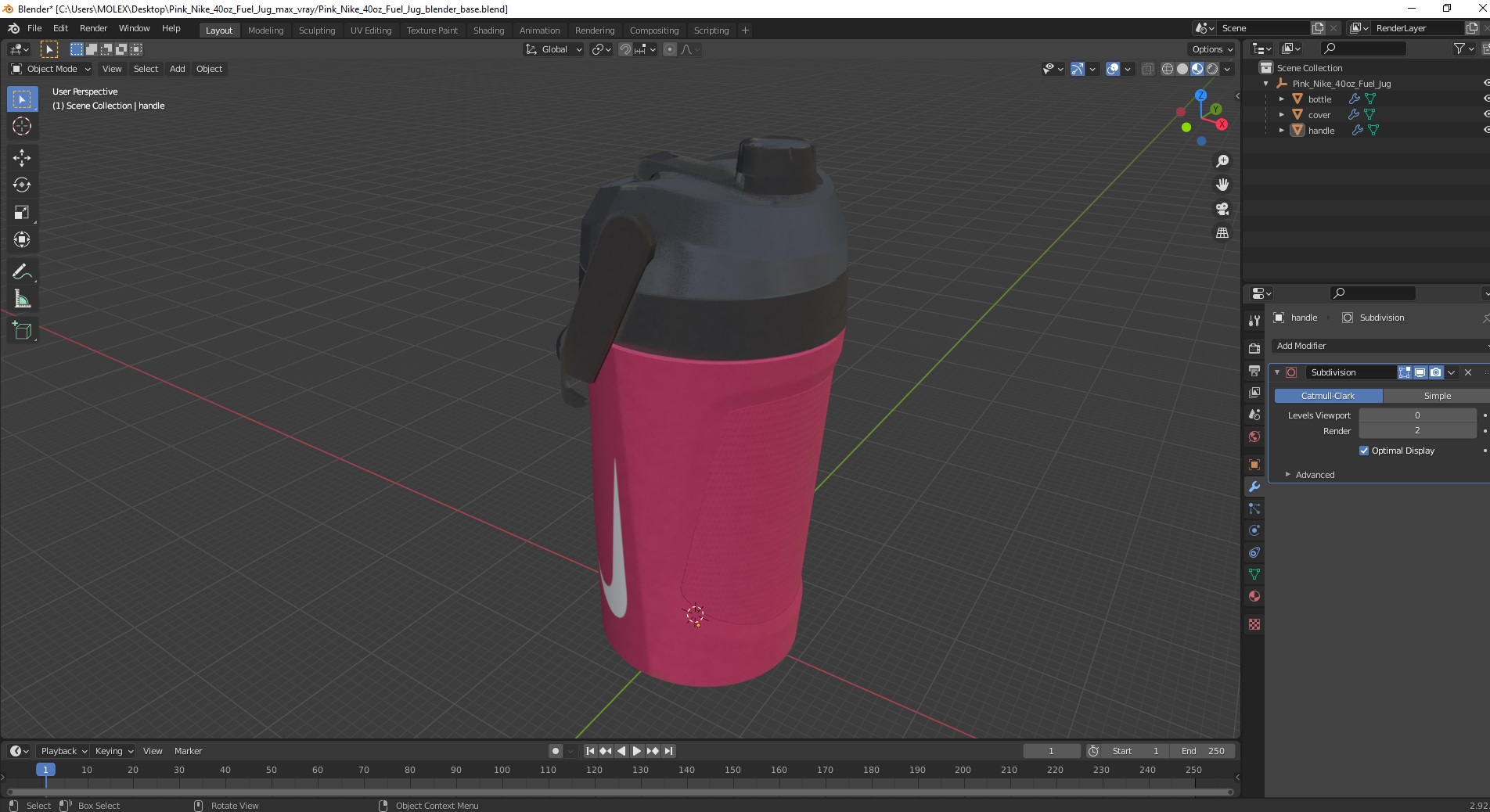The image size is (1490, 812).
Task: Click the viewport zoom magnifier icon
Action: pyautogui.click(x=1222, y=161)
